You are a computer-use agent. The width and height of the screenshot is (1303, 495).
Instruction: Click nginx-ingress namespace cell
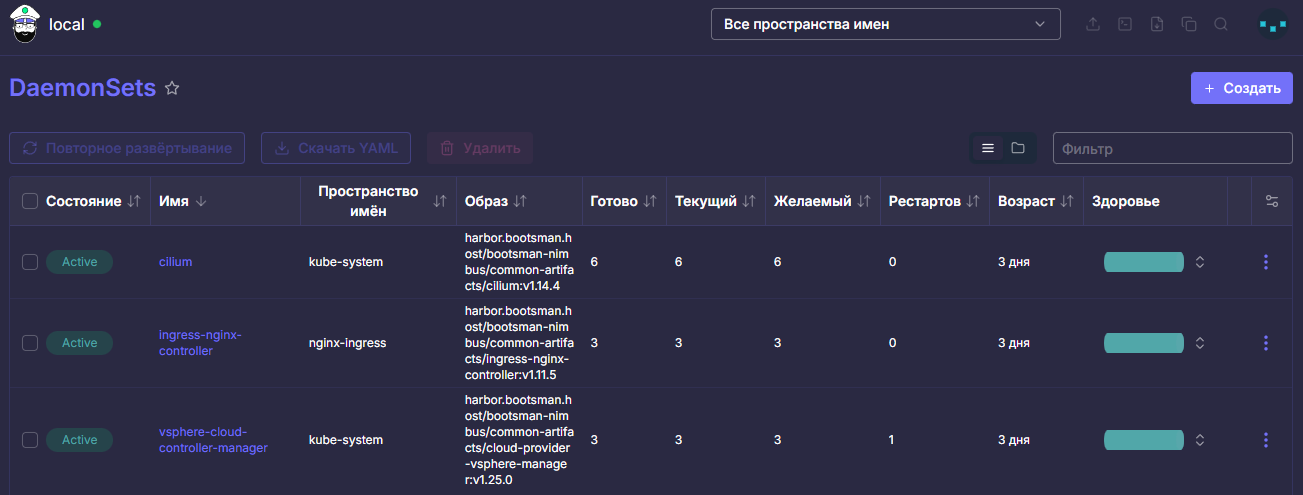[x=347, y=343]
